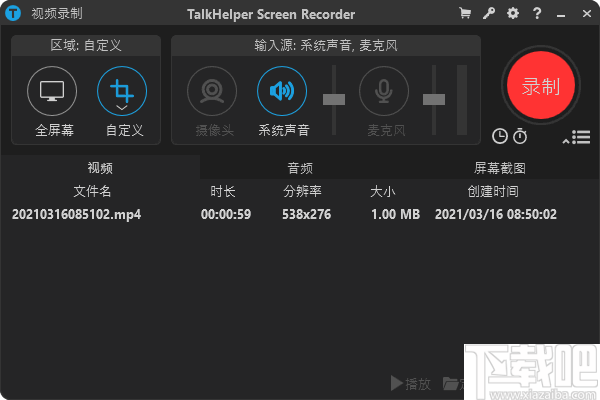This screenshot has width=600, height=400.
Task: Open the shopping cart purchase icon
Action: coord(465,13)
